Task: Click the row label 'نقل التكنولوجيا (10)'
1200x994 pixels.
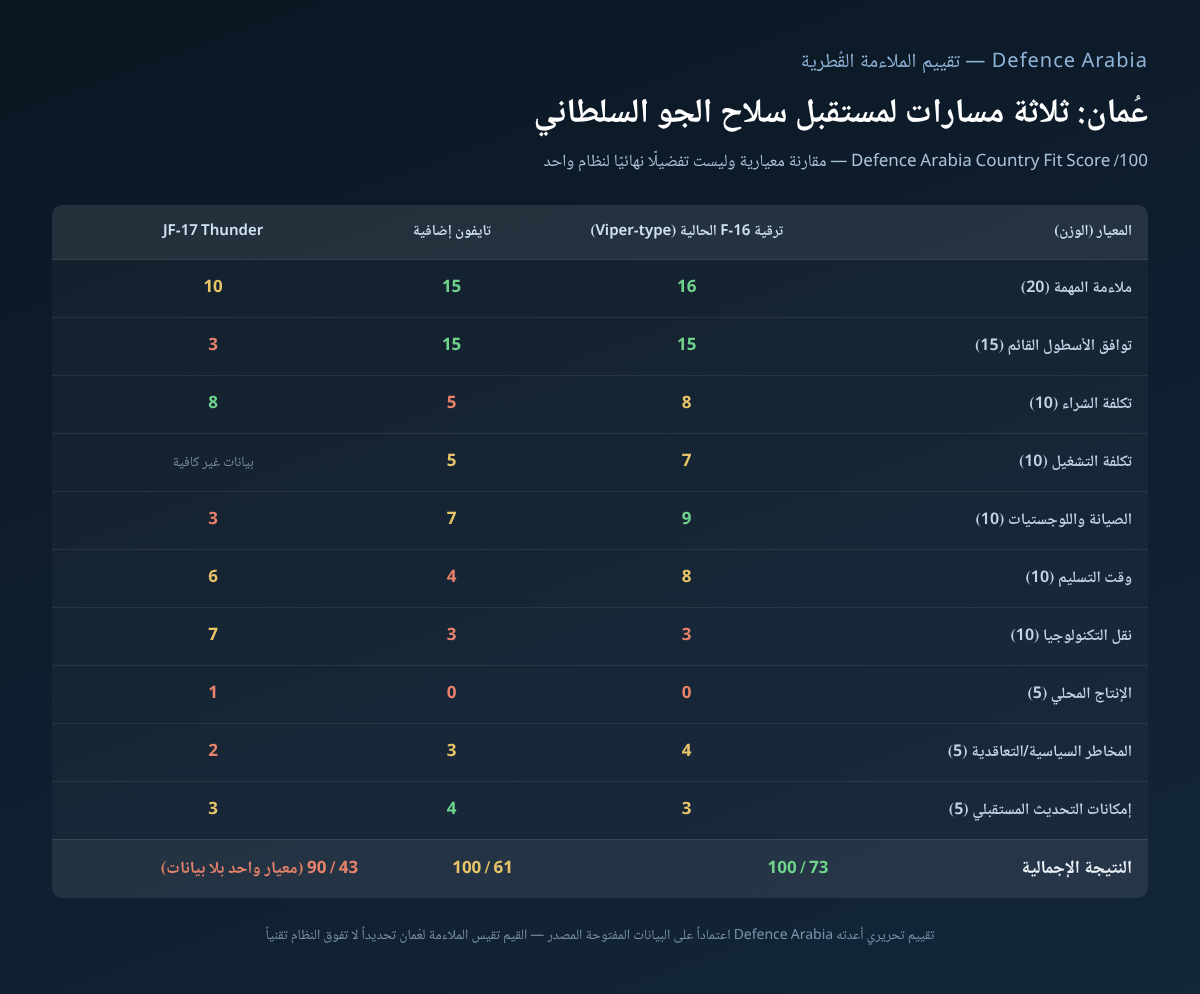Action: 1072,635
